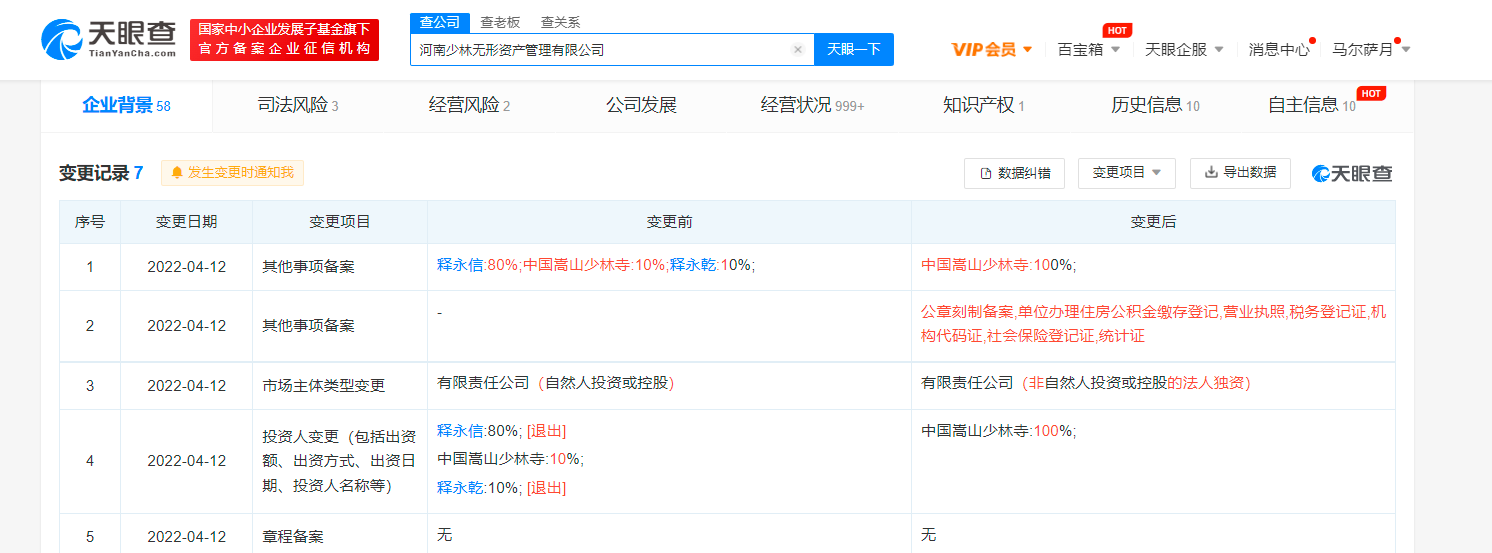The width and height of the screenshot is (1492, 553).
Task: Click 中国嵩山少林寺:10% in row 4 变更前
Action: [x=510, y=459]
